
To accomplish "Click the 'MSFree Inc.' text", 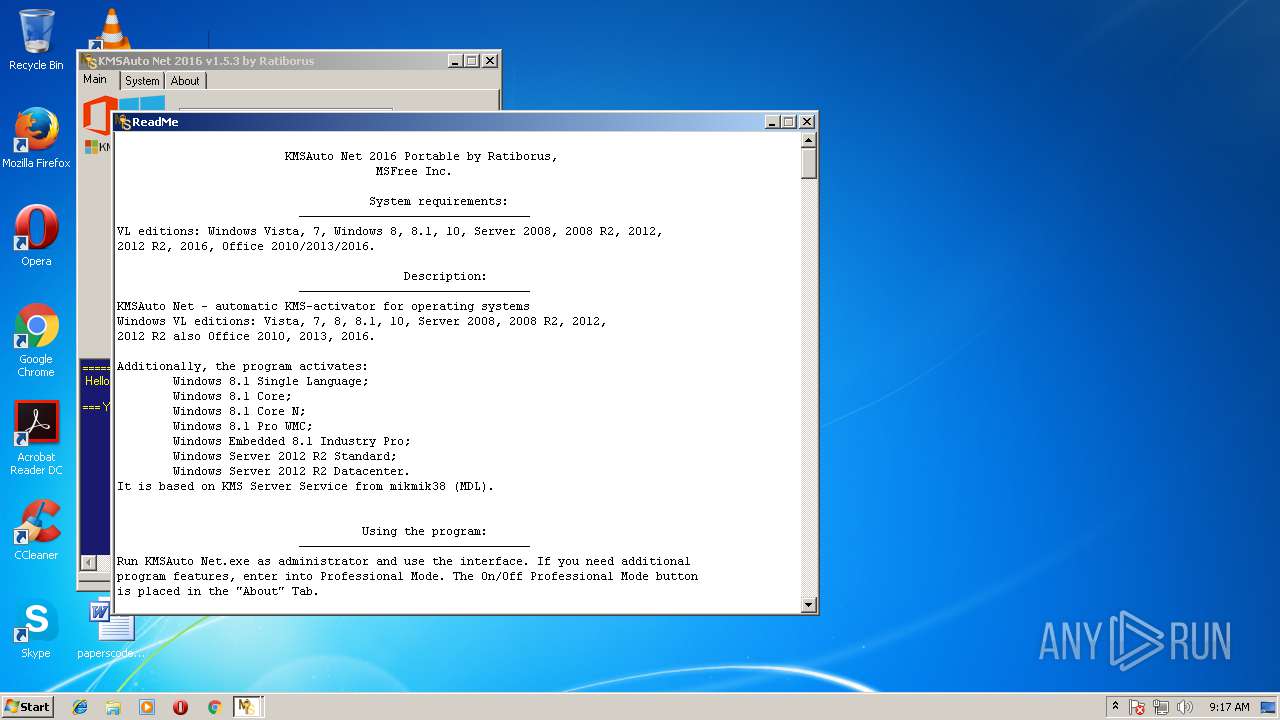I will point(413,172).
